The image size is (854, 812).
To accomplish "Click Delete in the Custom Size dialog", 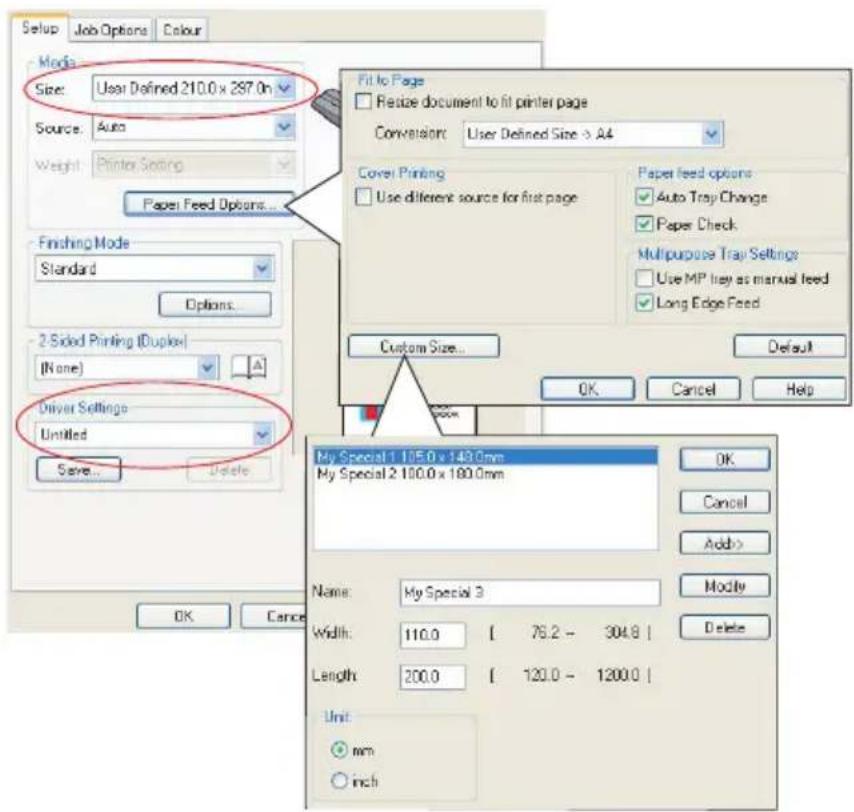I will click(x=725, y=627).
